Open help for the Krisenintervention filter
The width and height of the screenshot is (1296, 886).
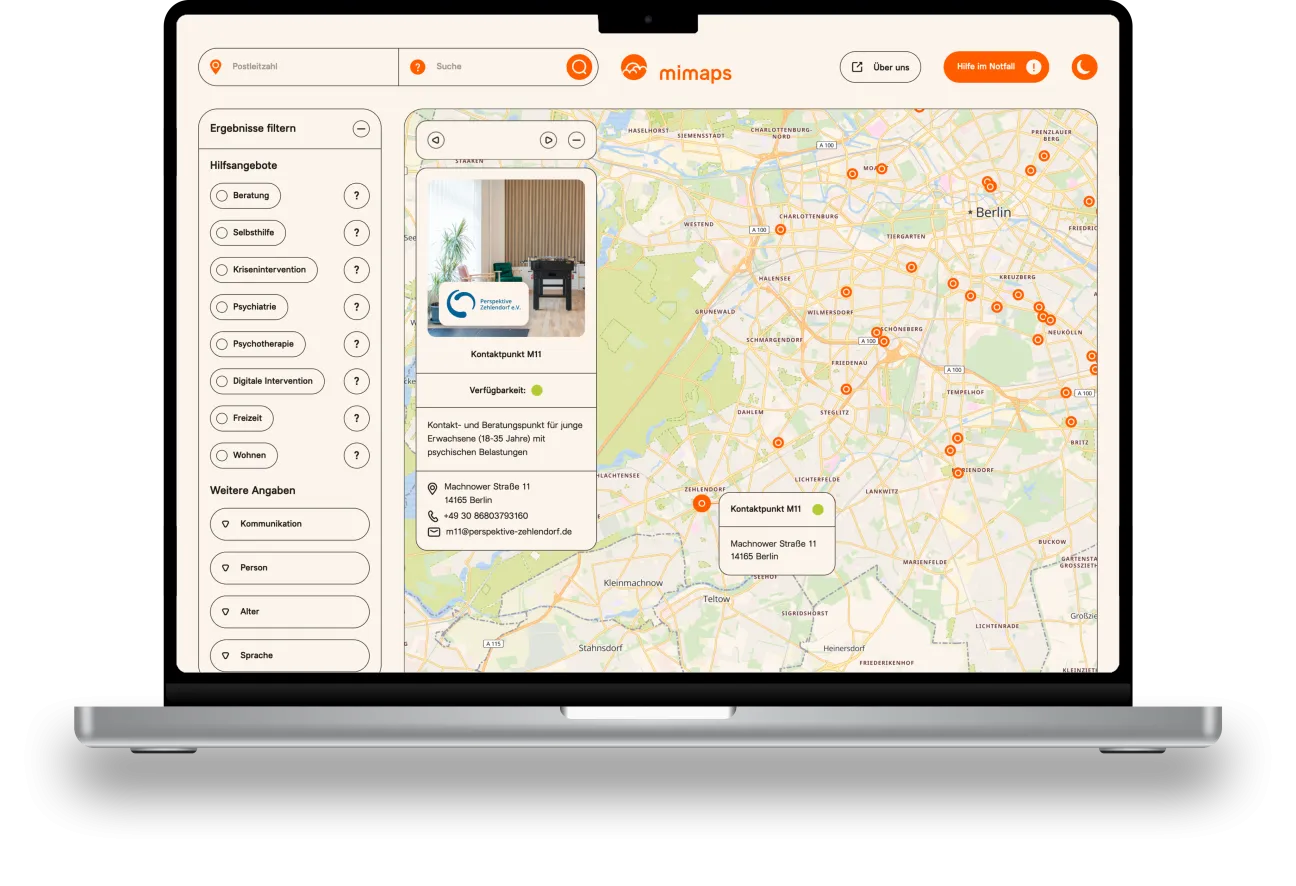point(356,270)
